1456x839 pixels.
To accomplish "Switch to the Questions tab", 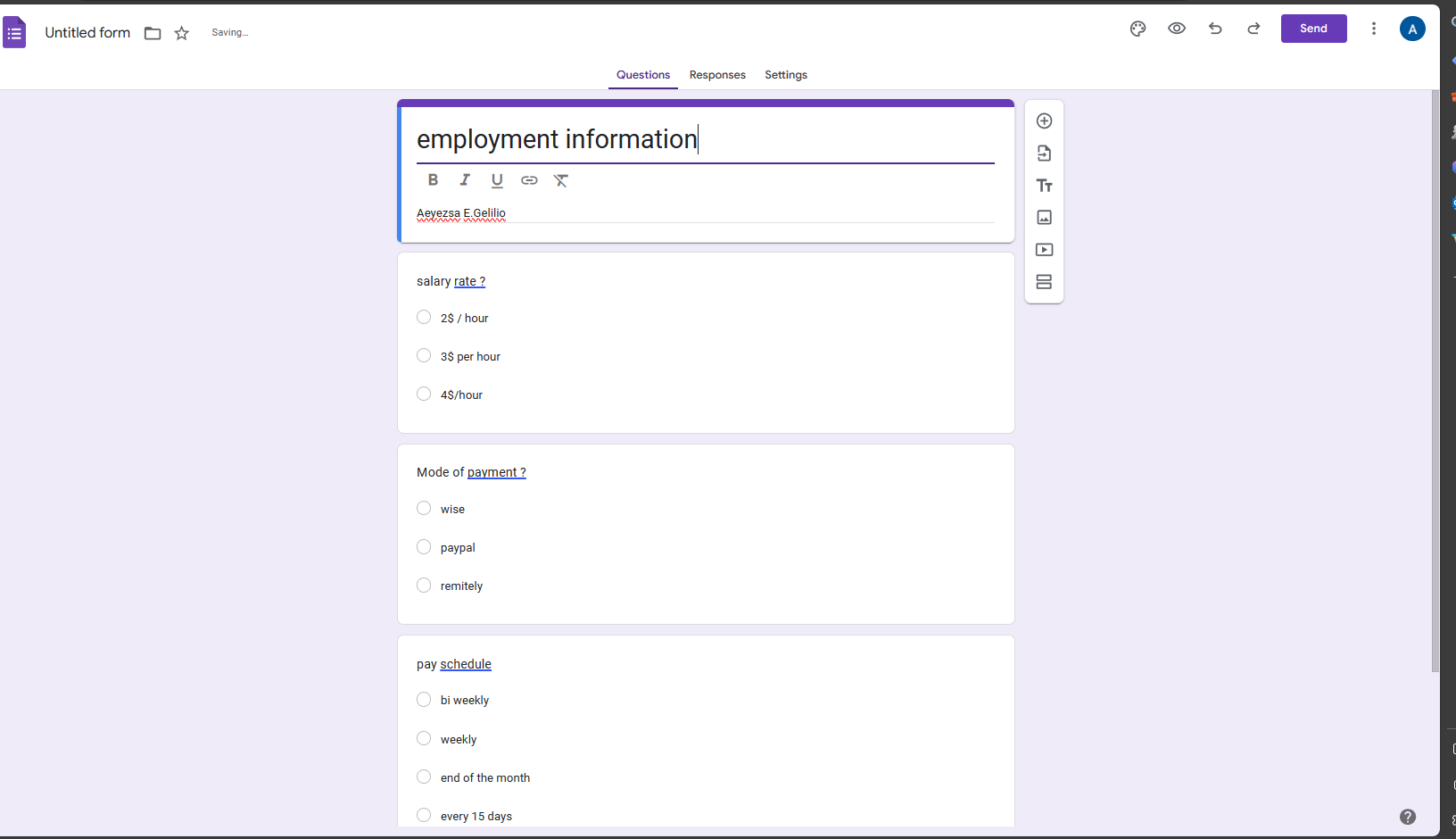I will pyautogui.click(x=643, y=75).
